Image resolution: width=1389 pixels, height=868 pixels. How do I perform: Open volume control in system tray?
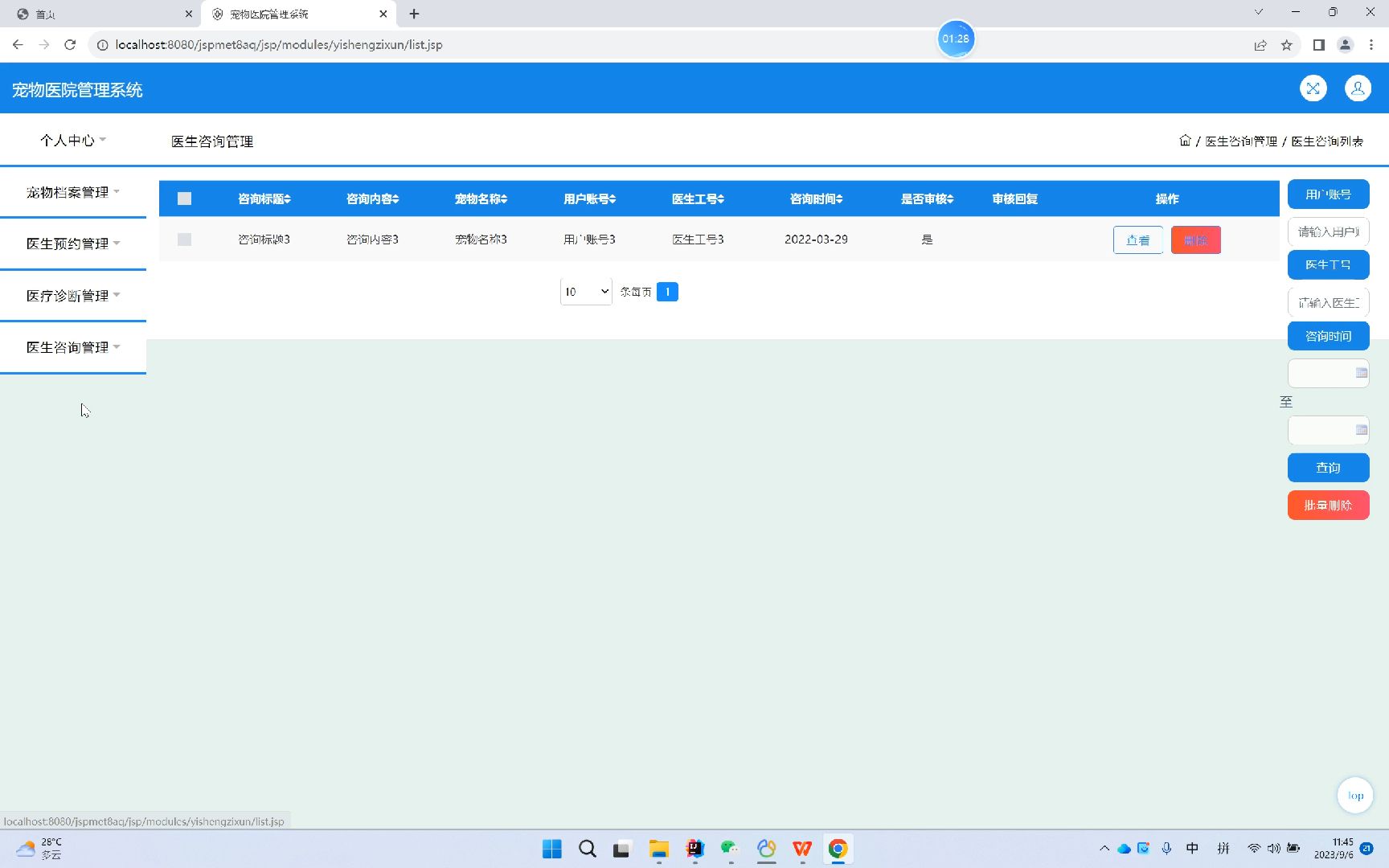tap(1273, 848)
